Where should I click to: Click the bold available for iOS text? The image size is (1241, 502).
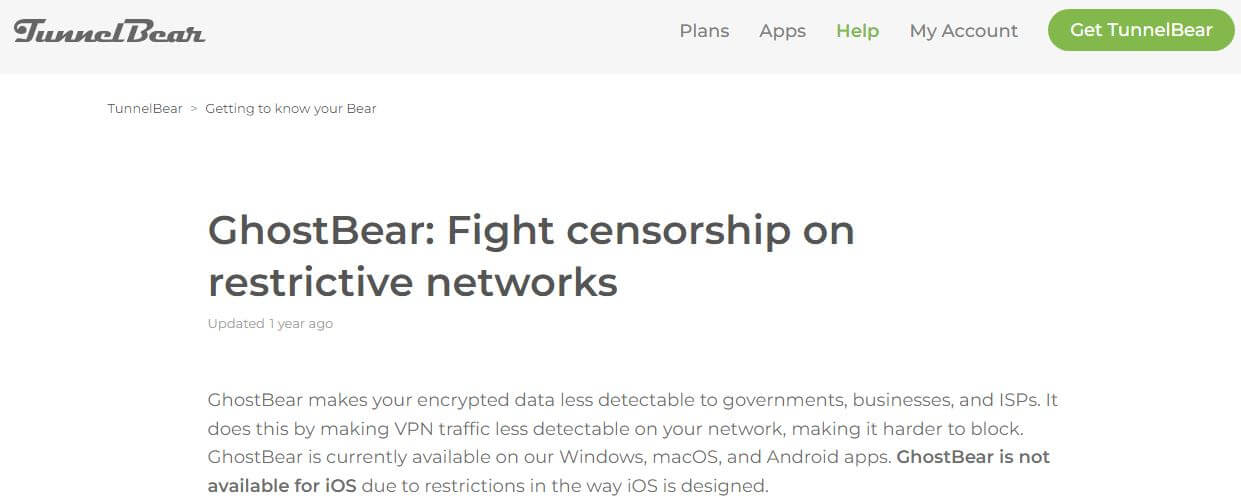tap(282, 486)
